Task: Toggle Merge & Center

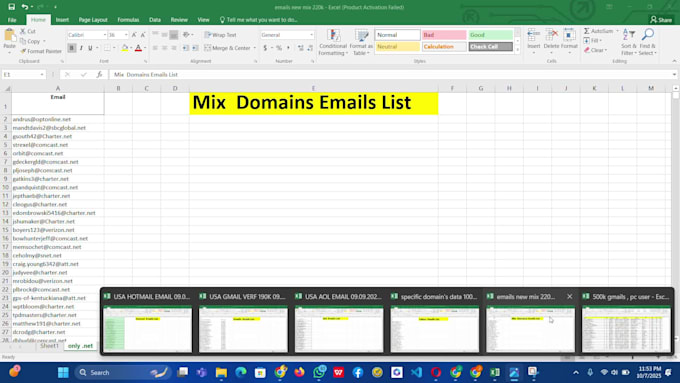Action: click(x=227, y=48)
